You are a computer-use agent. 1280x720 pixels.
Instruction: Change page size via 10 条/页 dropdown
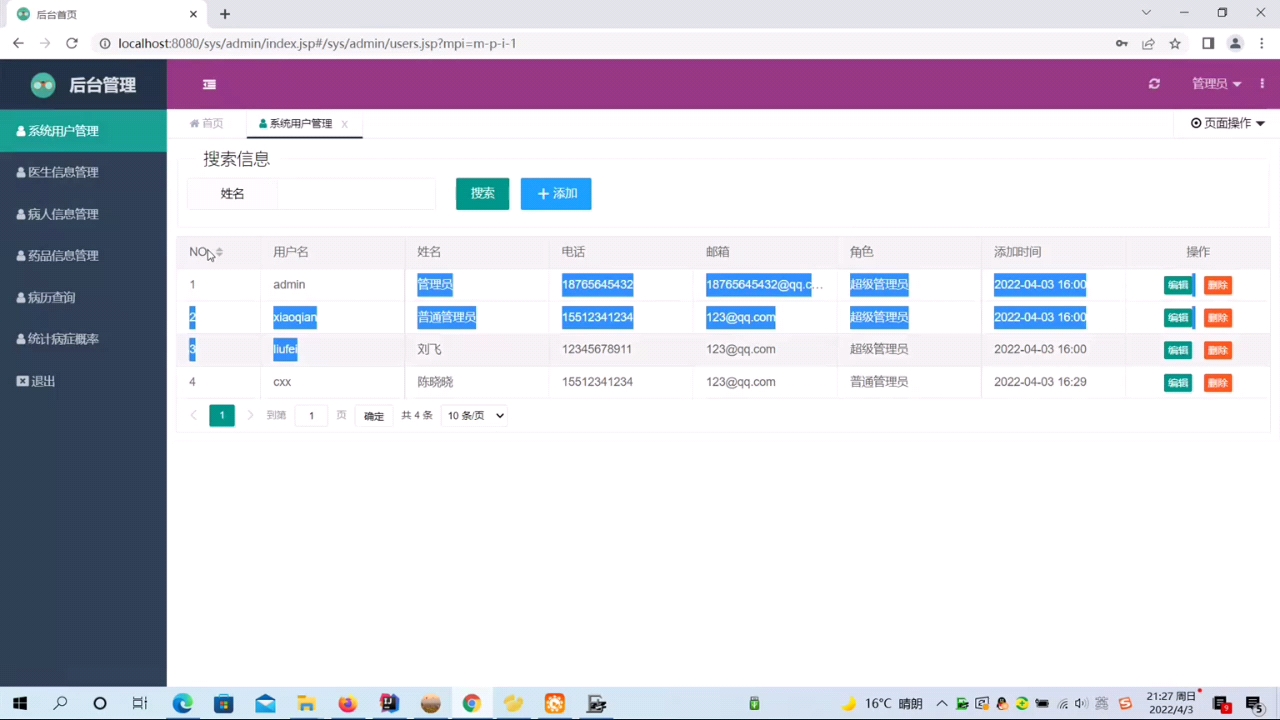click(x=474, y=415)
